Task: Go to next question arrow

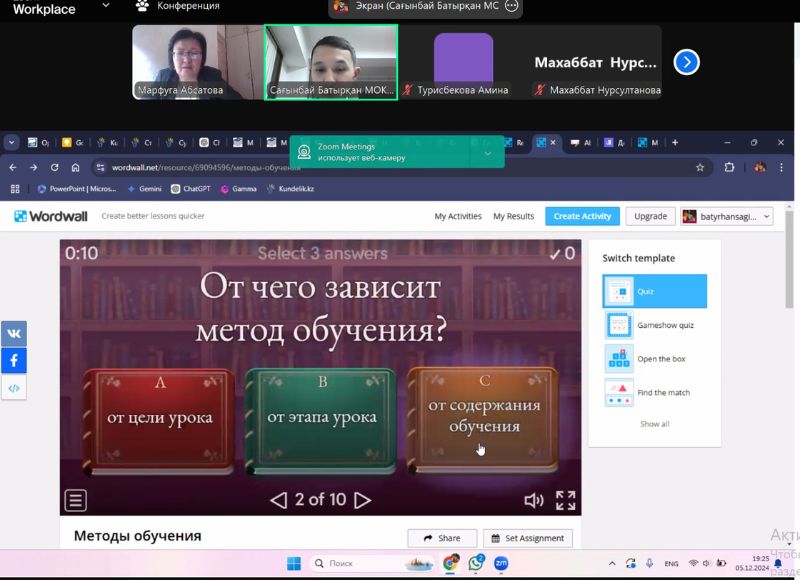Action: click(363, 500)
